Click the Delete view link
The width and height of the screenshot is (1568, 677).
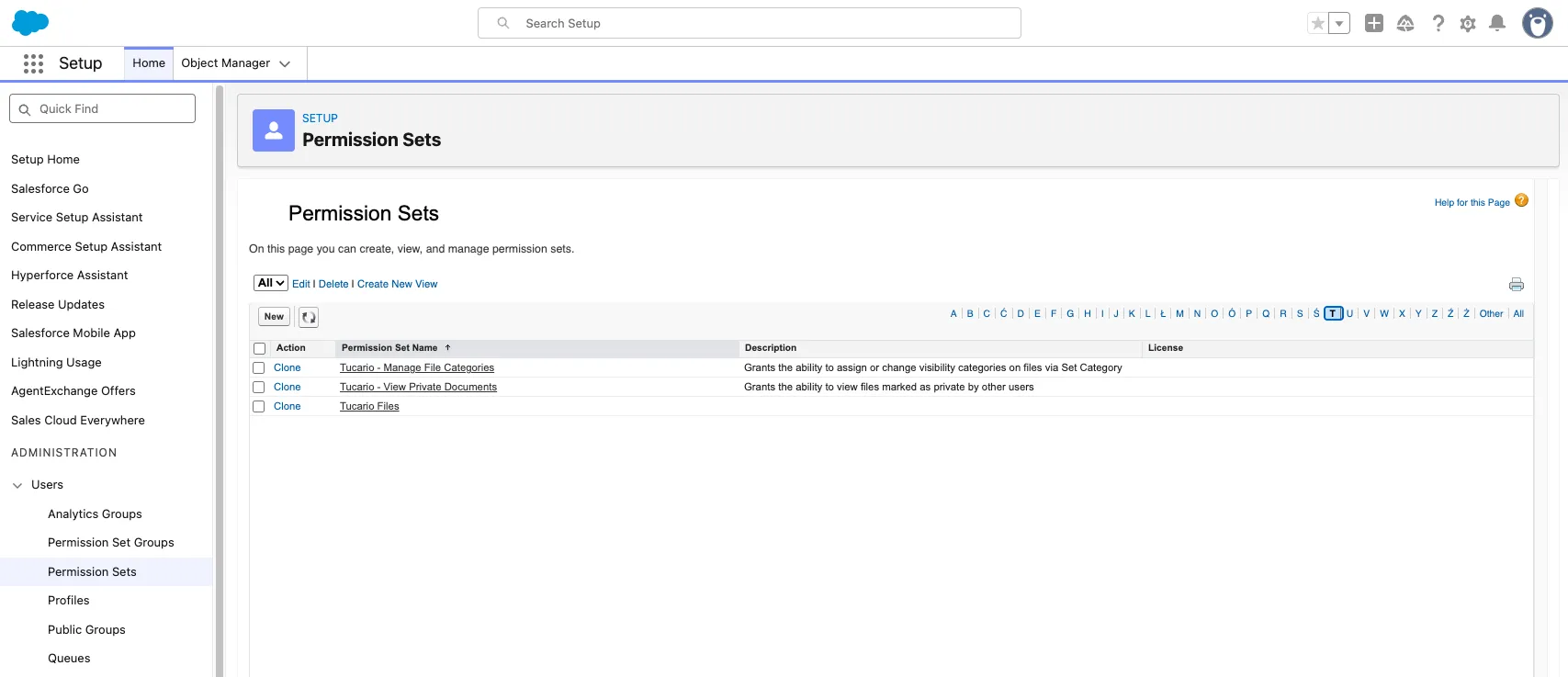pos(333,285)
